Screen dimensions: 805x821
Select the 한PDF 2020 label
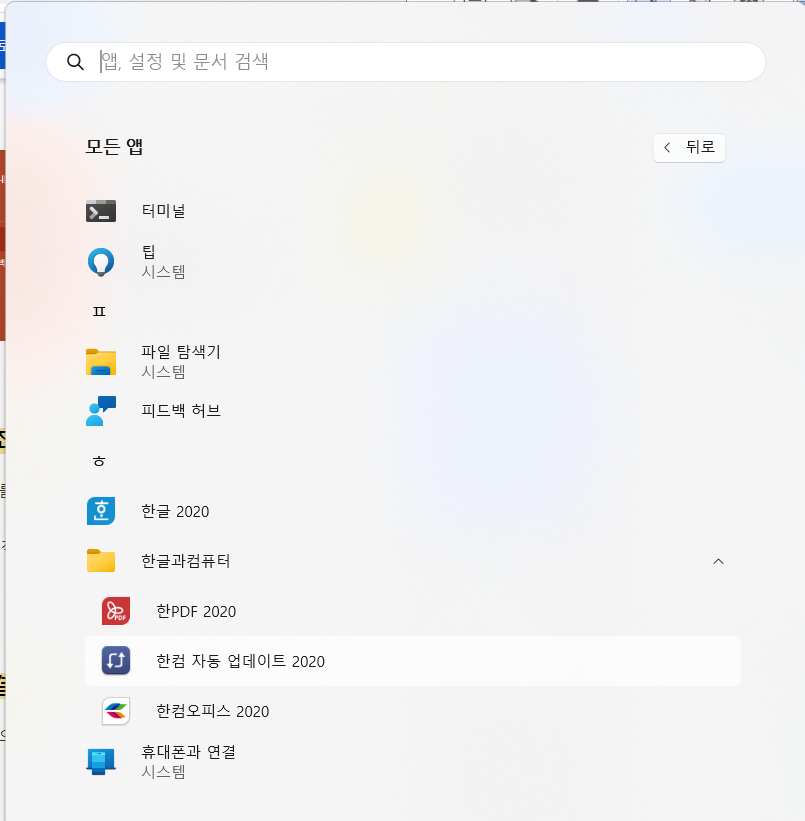[196, 611]
